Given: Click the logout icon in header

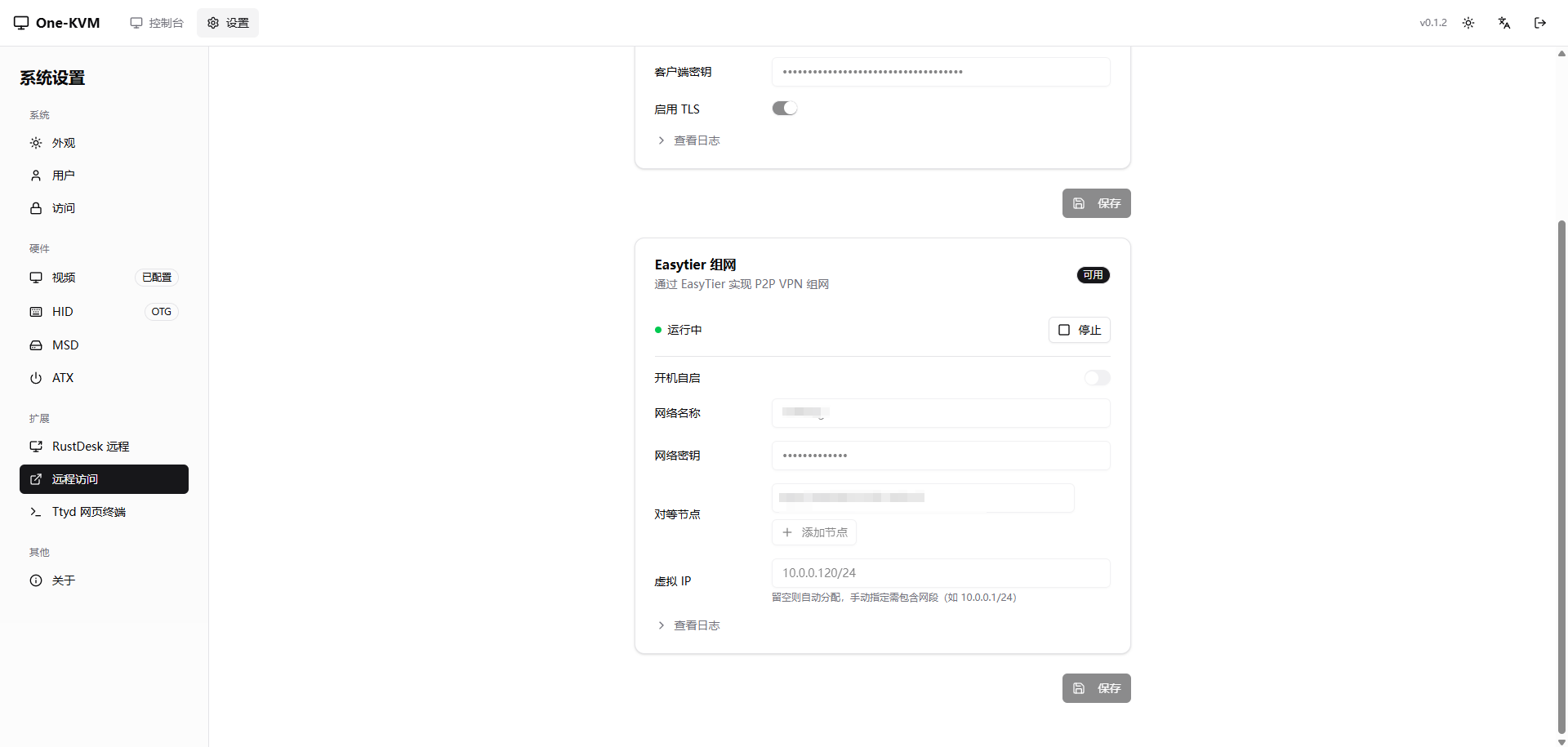Looking at the screenshot, I should pos(1540,23).
